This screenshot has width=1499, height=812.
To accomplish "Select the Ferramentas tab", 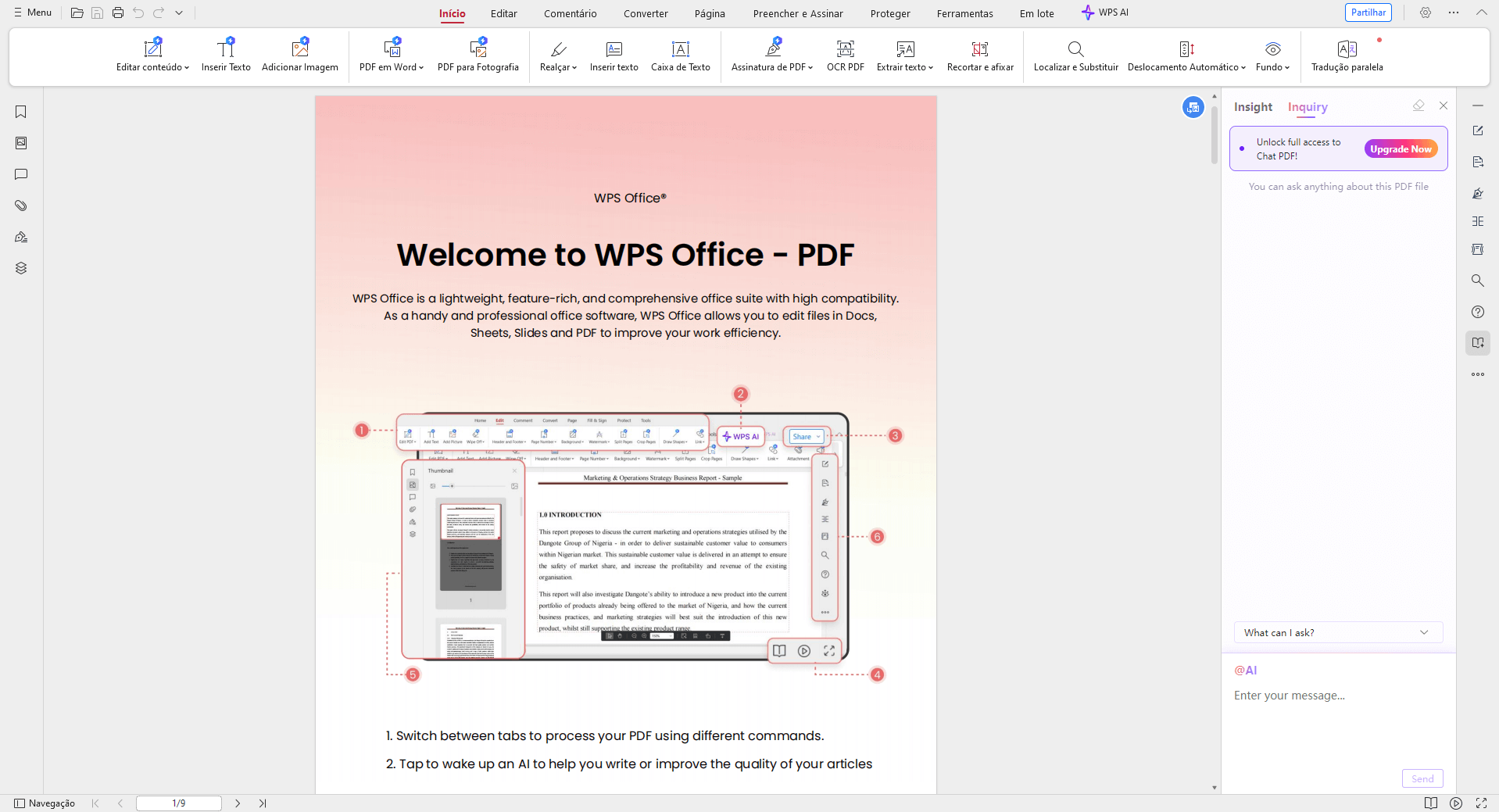I will point(965,13).
